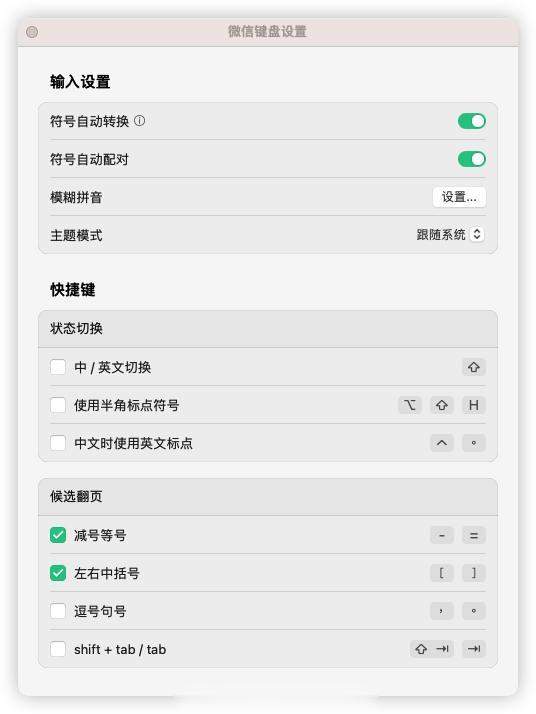Check the 使用半角标点符号 option

(x=58, y=405)
